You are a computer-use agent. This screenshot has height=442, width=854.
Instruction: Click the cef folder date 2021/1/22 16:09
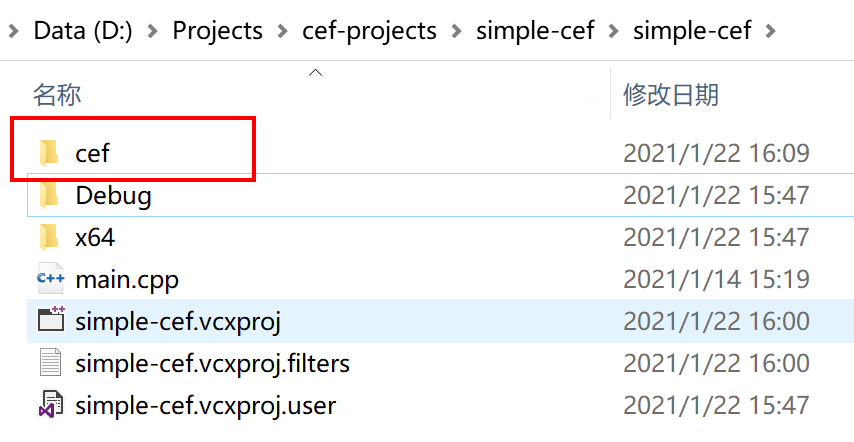click(716, 153)
